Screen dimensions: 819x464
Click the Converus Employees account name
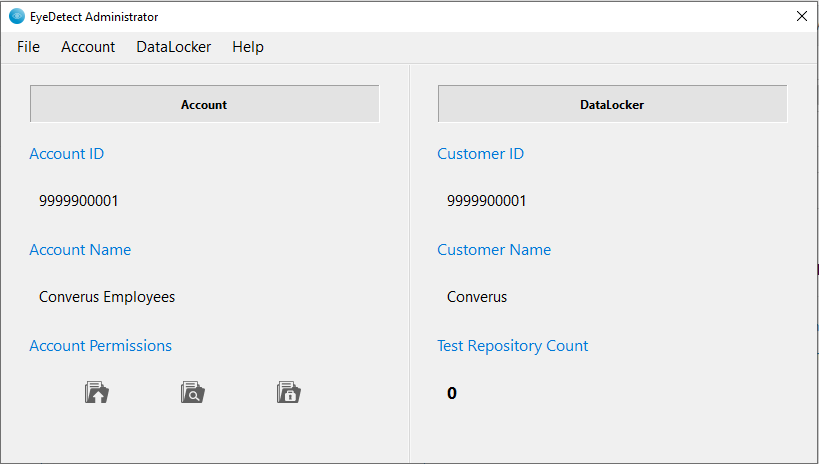[x=107, y=297]
